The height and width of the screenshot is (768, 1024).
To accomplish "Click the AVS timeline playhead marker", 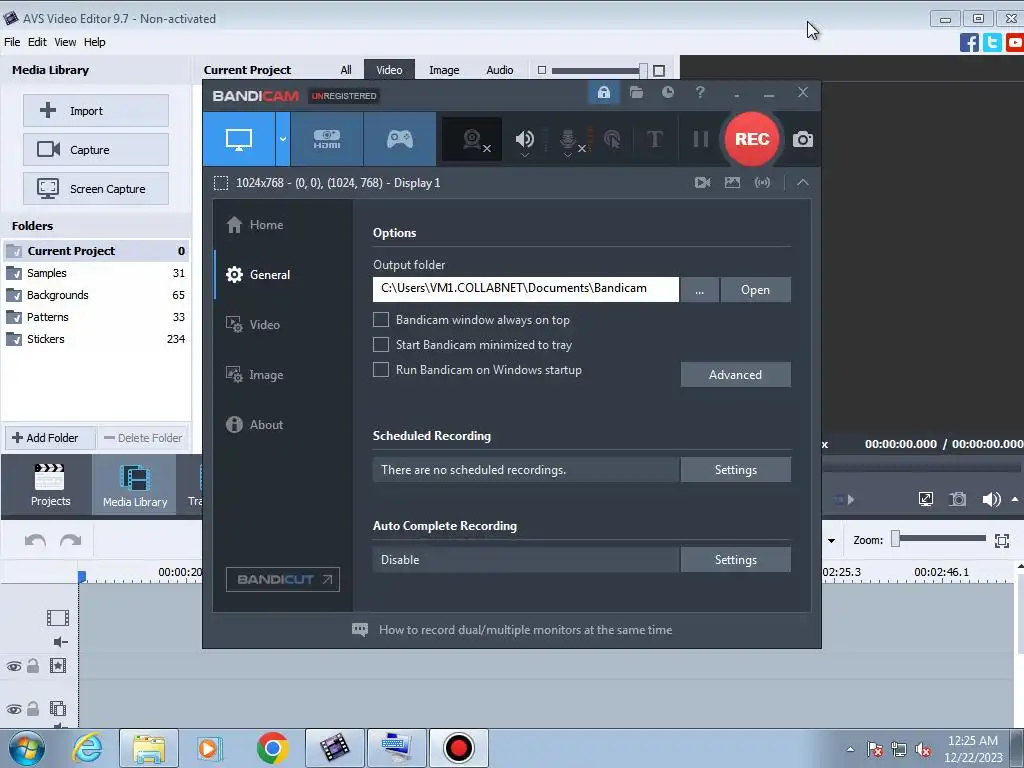I will [82, 577].
